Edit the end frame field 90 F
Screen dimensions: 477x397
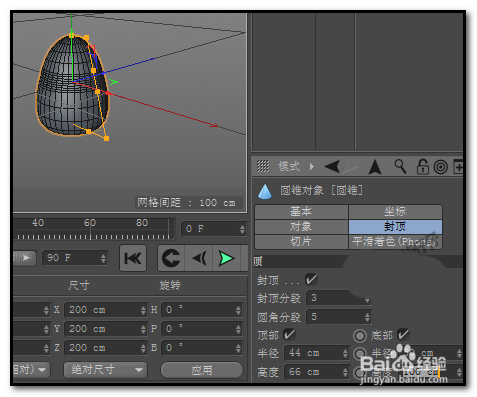(71, 258)
